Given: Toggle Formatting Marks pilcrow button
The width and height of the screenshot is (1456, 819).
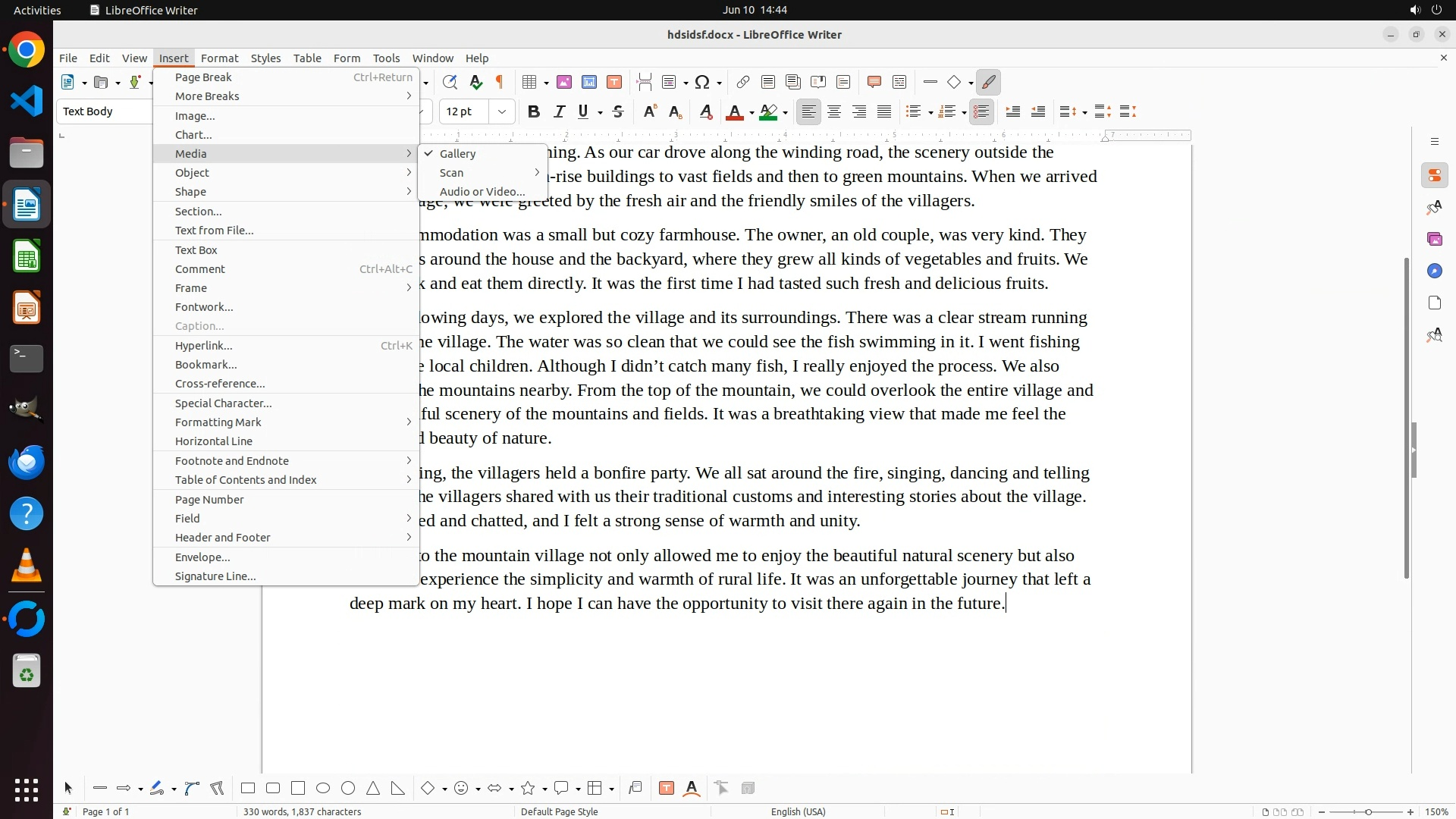Looking at the screenshot, I should click(x=500, y=82).
